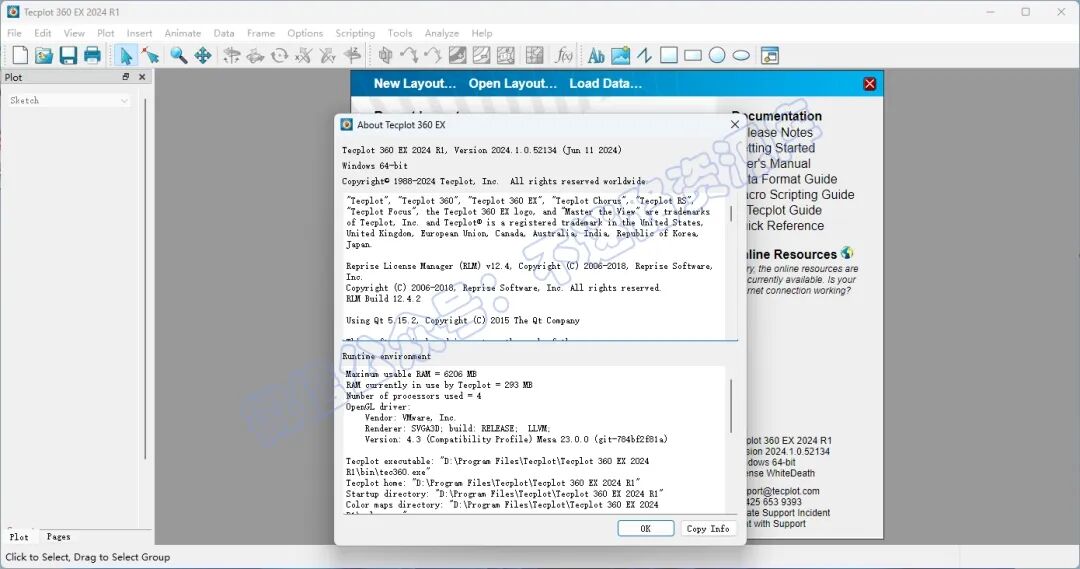Viewport: 1080px width, 569px height.
Task: Open the Data Format Guide link
Action: (791, 179)
